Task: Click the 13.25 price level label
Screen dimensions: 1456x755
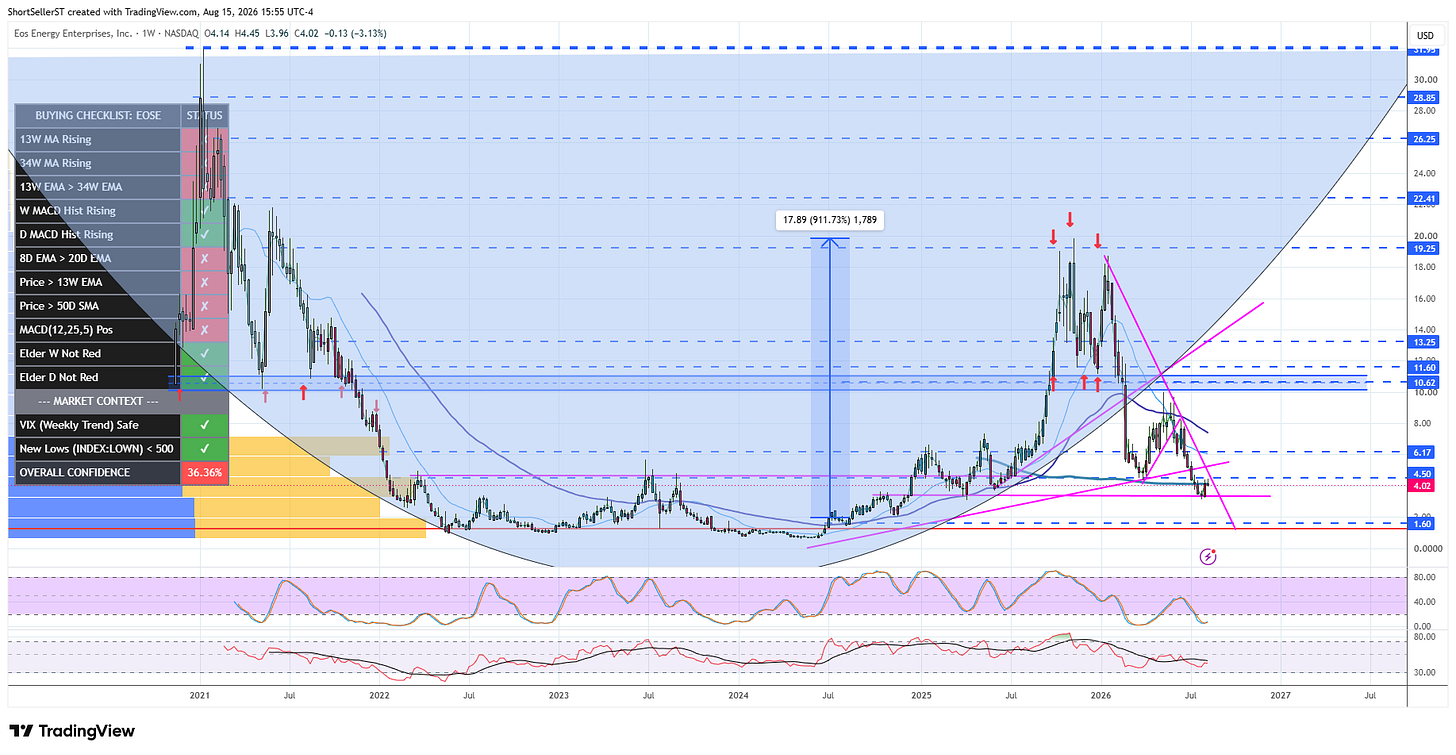Action: pyautogui.click(x=1423, y=341)
